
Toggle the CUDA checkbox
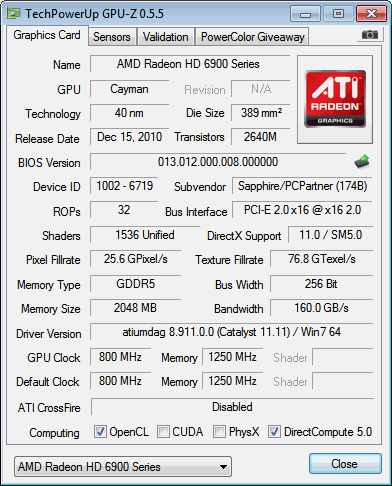click(163, 431)
